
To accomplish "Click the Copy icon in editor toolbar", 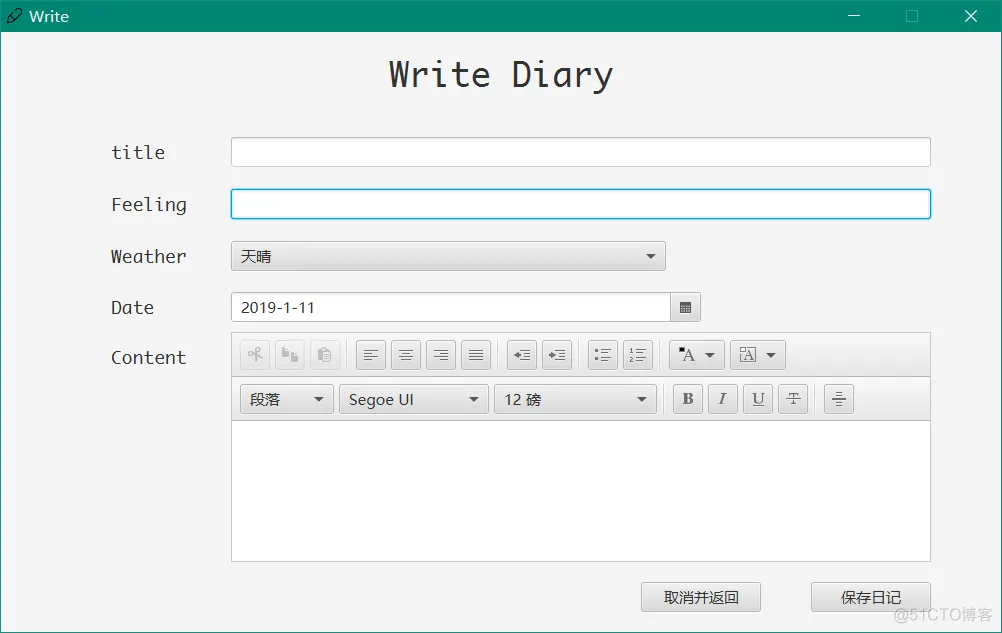I will tap(289, 355).
